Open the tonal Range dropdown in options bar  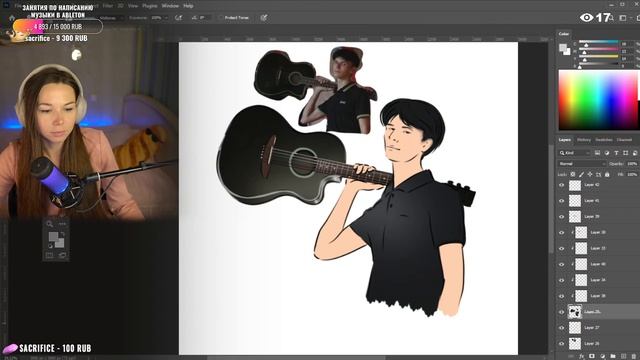111,18
